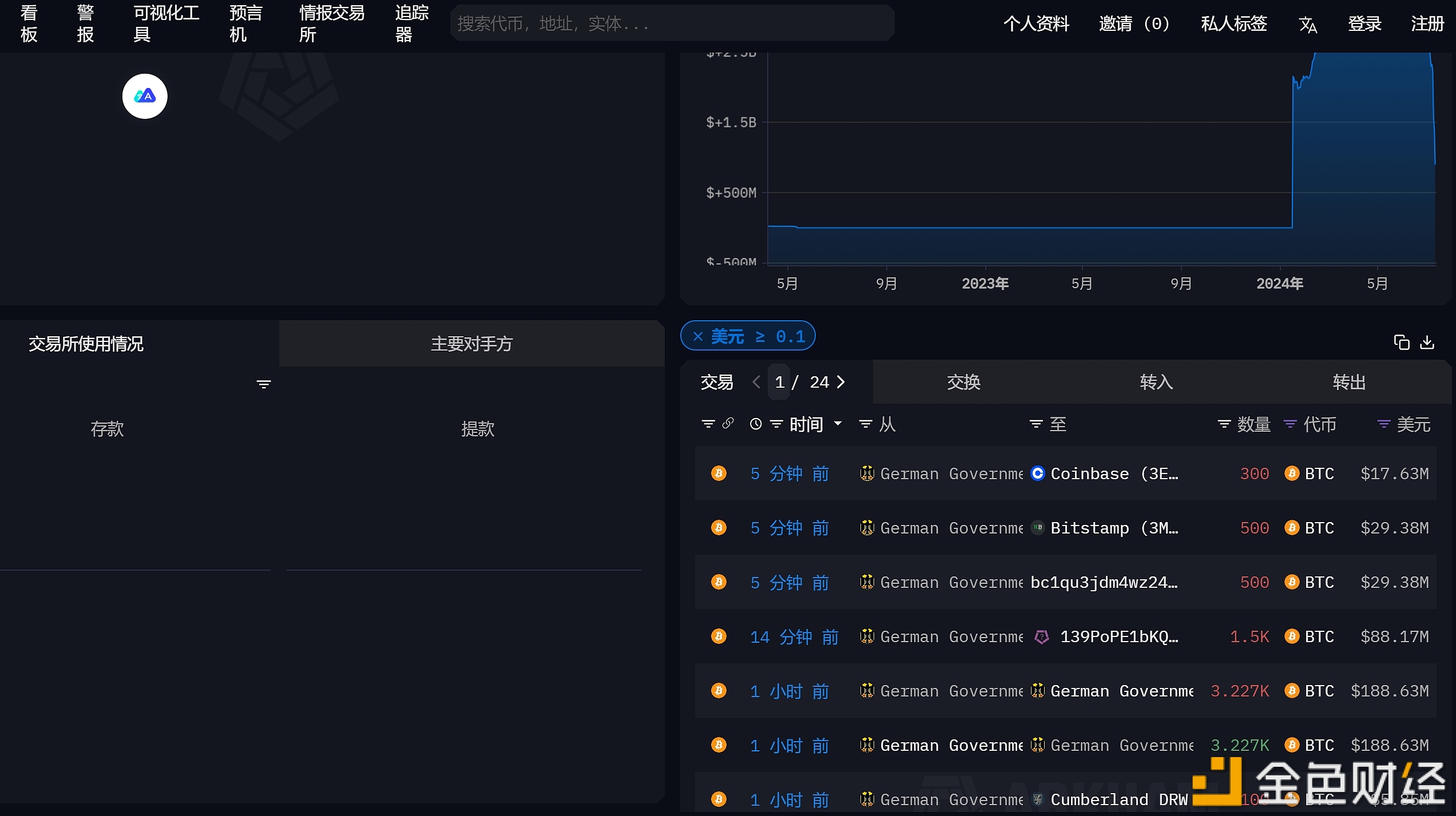Switch to 主要对手方 tab
Viewport: 1456px width, 816px height.
pos(471,344)
